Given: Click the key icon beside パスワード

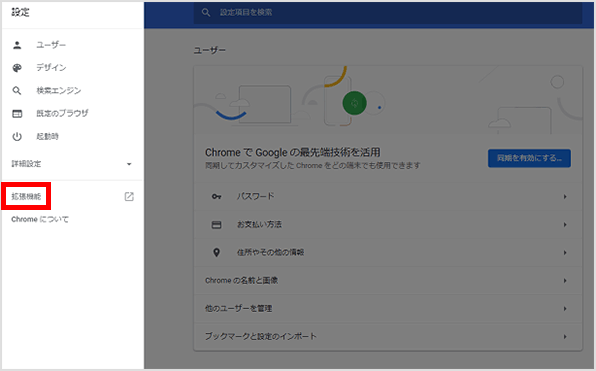Looking at the screenshot, I should pos(216,197).
